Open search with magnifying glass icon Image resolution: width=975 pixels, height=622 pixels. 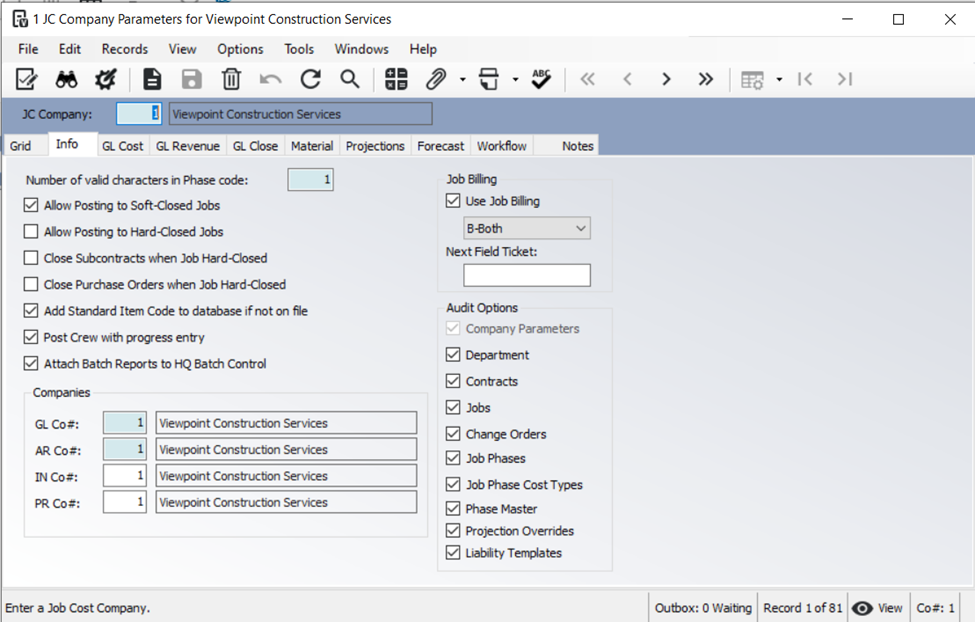[x=350, y=79]
